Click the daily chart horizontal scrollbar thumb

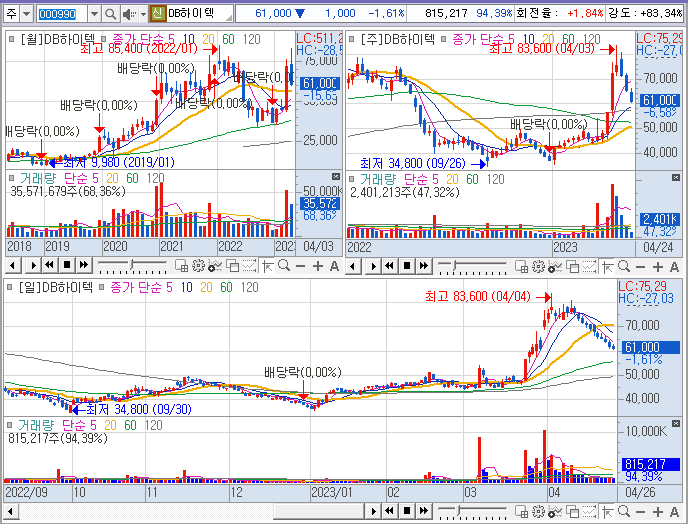319,511
